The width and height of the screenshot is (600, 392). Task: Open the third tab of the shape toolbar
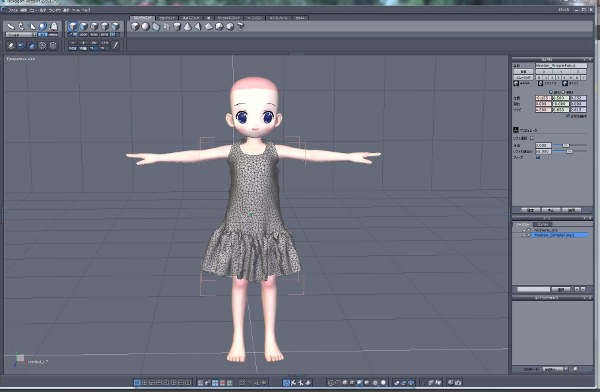pos(190,18)
